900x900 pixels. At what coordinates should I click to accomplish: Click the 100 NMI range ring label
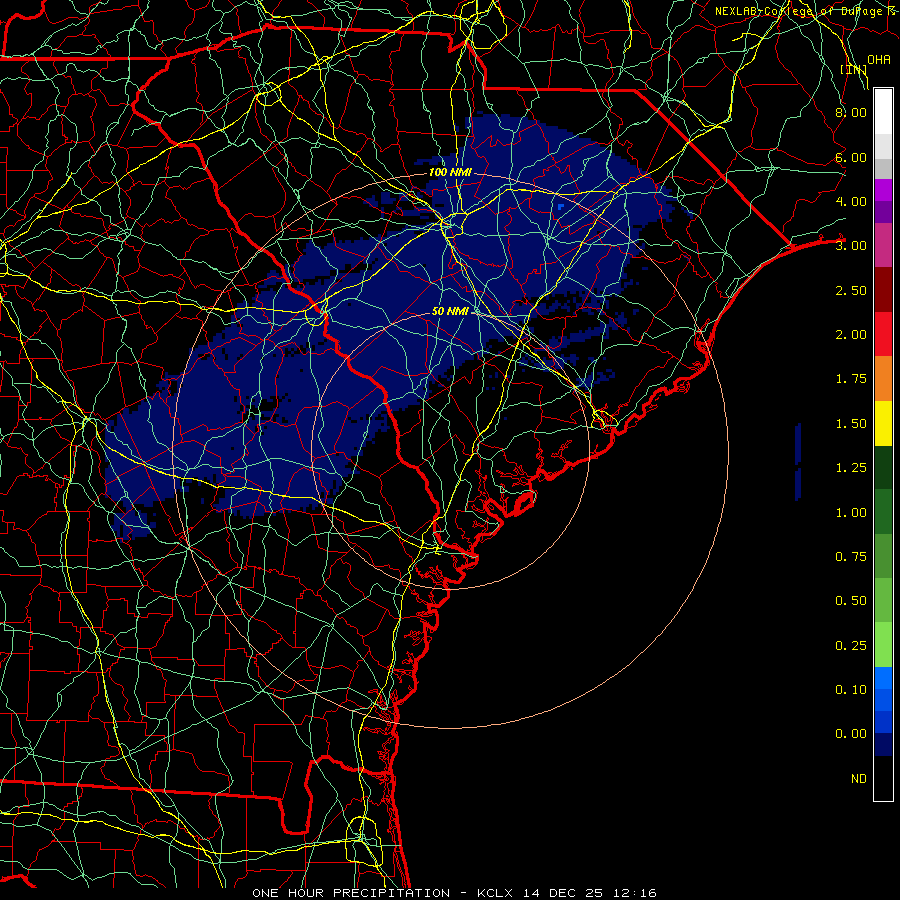[x=450, y=172]
